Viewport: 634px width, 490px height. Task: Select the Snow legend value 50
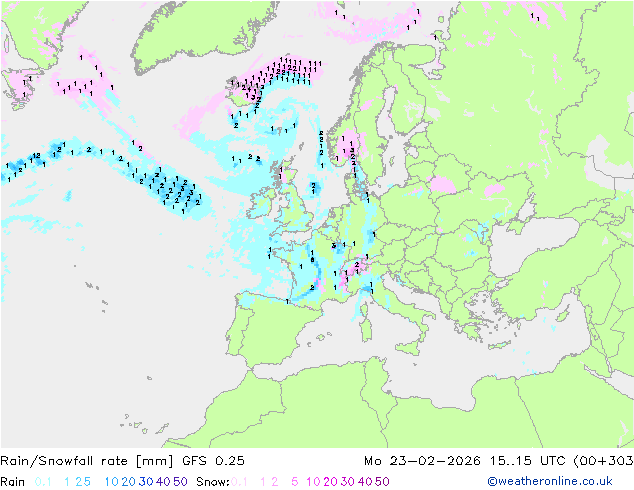tap(383, 482)
